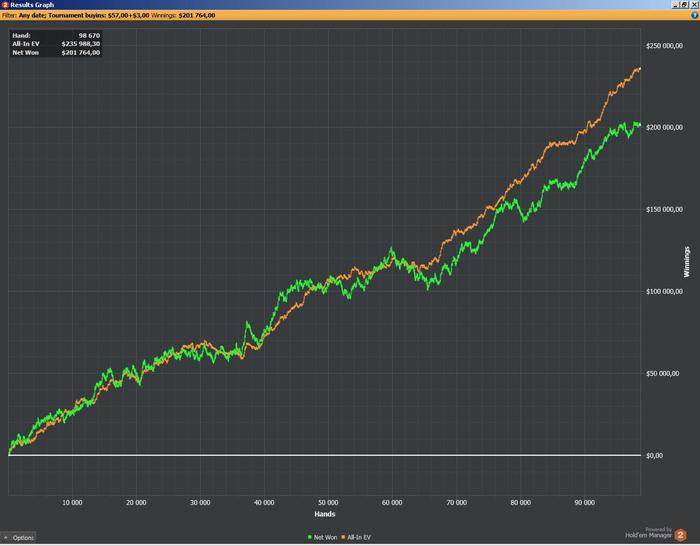Click the $150 000,00 axis label
Screen dimensions: 700x546
click(x=664, y=209)
